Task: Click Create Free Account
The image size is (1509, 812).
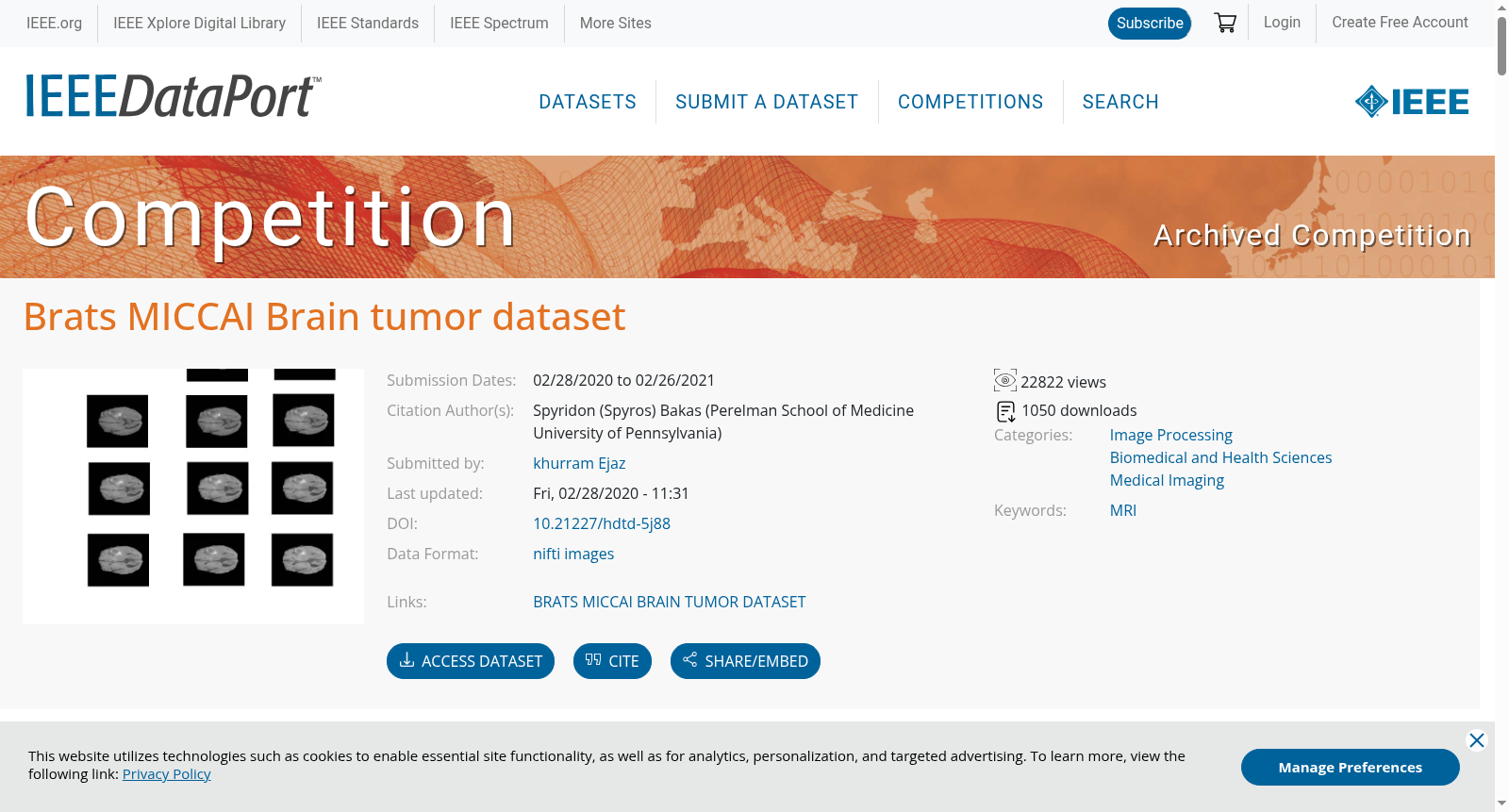Action: click(x=1400, y=23)
